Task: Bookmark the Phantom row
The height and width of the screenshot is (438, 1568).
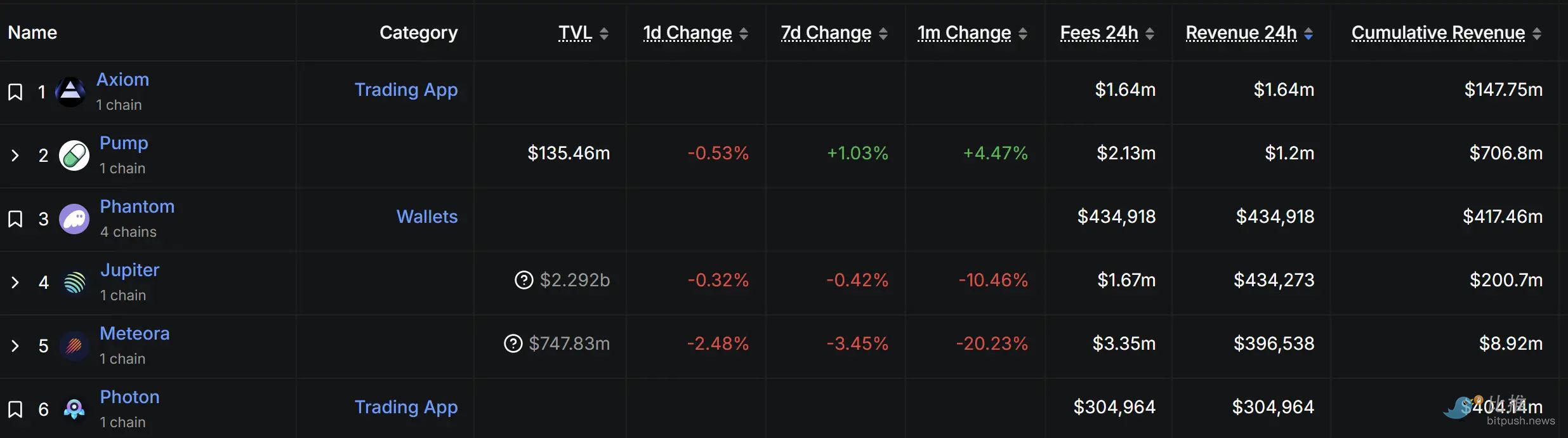Action: click(x=15, y=219)
